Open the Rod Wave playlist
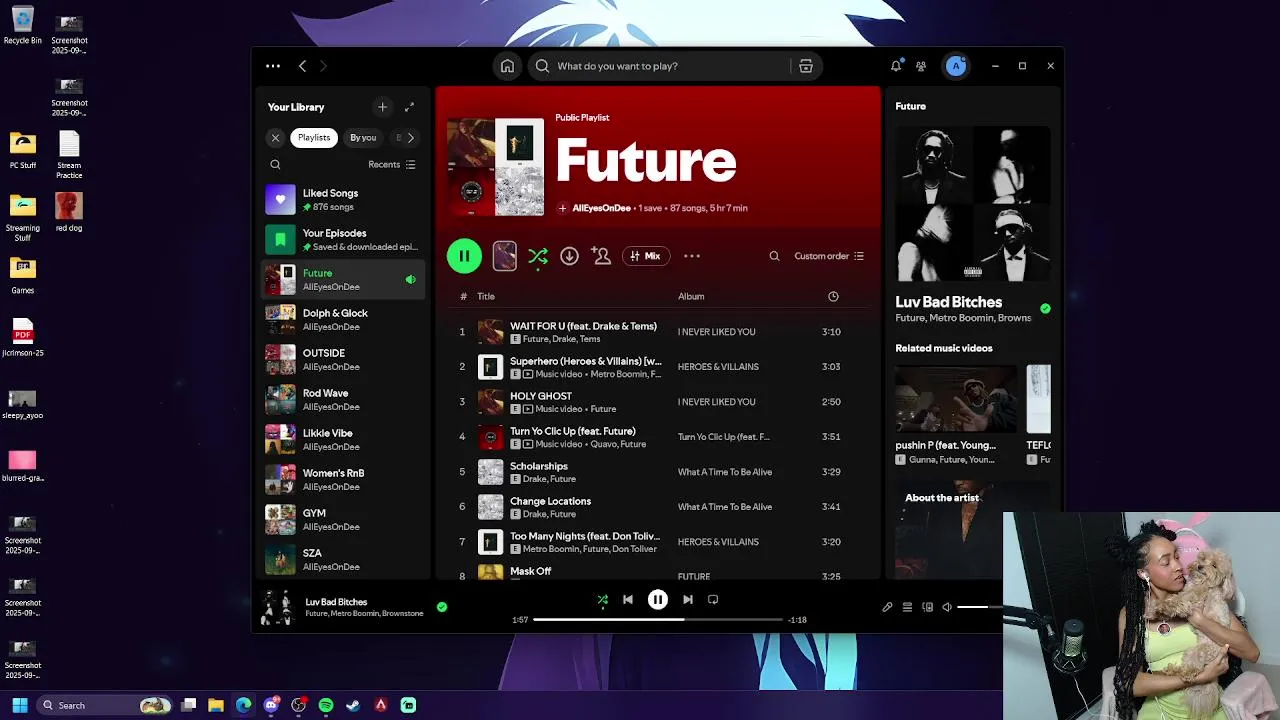The height and width of the screenshot is (720, 1280). coord(343,400)
